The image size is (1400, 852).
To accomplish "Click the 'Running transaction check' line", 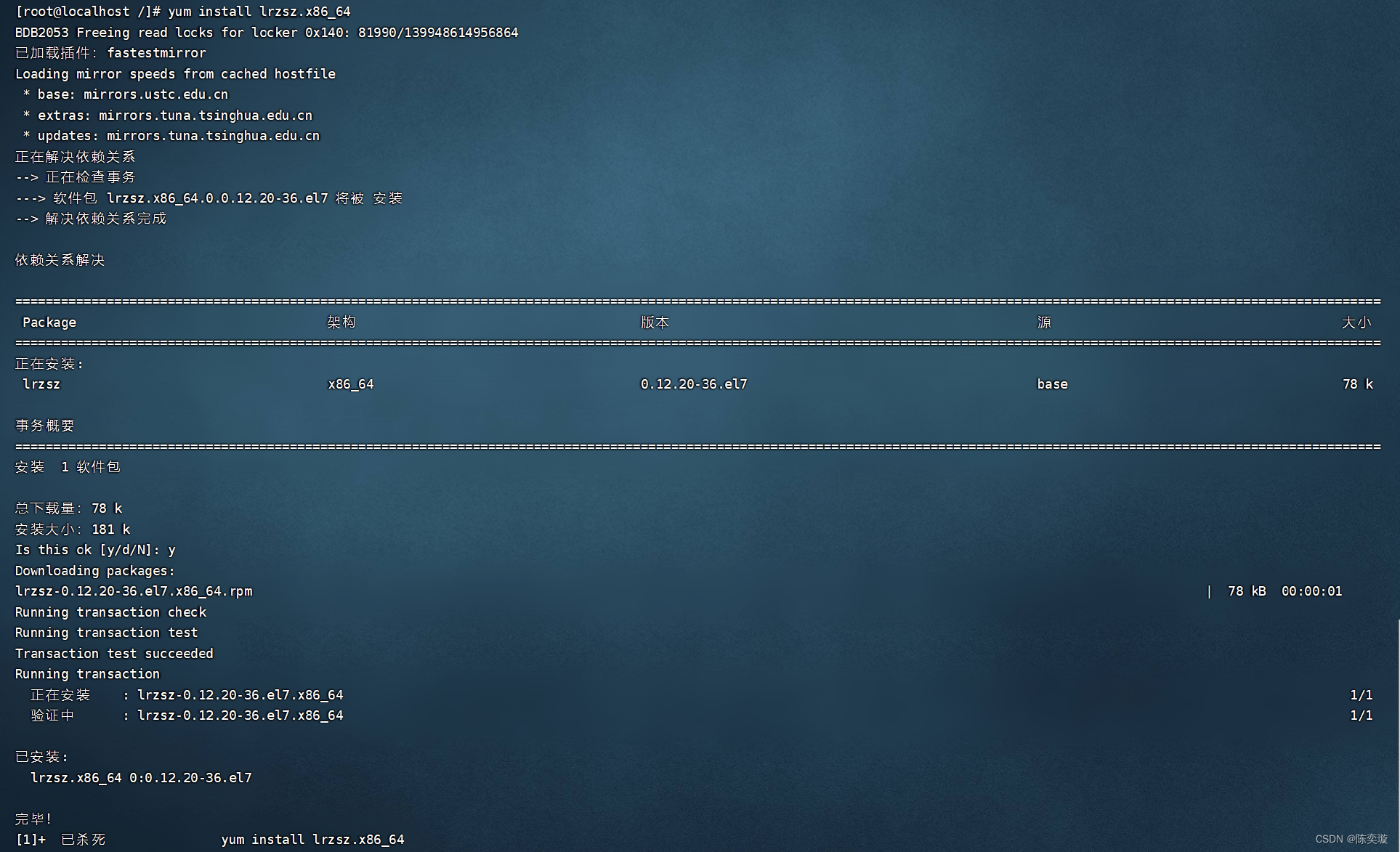I will point(110,612).
